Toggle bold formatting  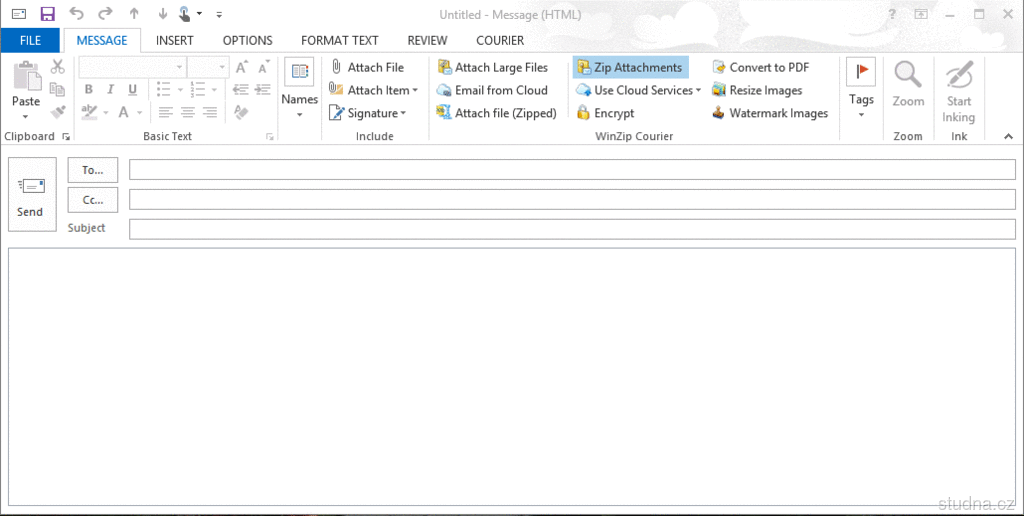[88, 90]
